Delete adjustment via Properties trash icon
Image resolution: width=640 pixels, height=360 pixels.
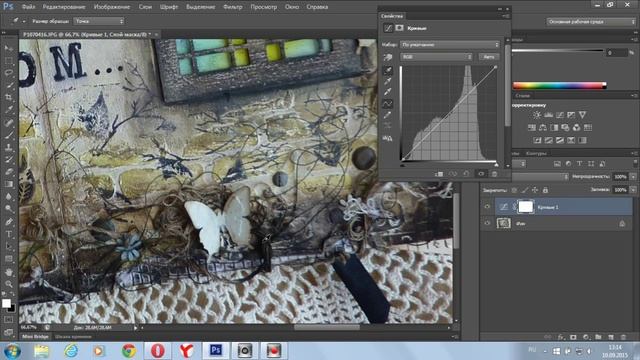coord(494,174)
